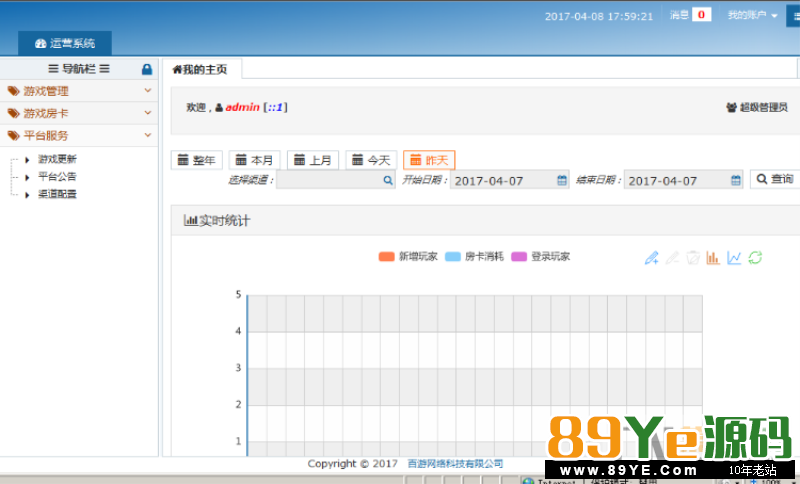Expand the 游戏房卡 menu section
This screenshot has height=484, width=800.
coord(79,113)
